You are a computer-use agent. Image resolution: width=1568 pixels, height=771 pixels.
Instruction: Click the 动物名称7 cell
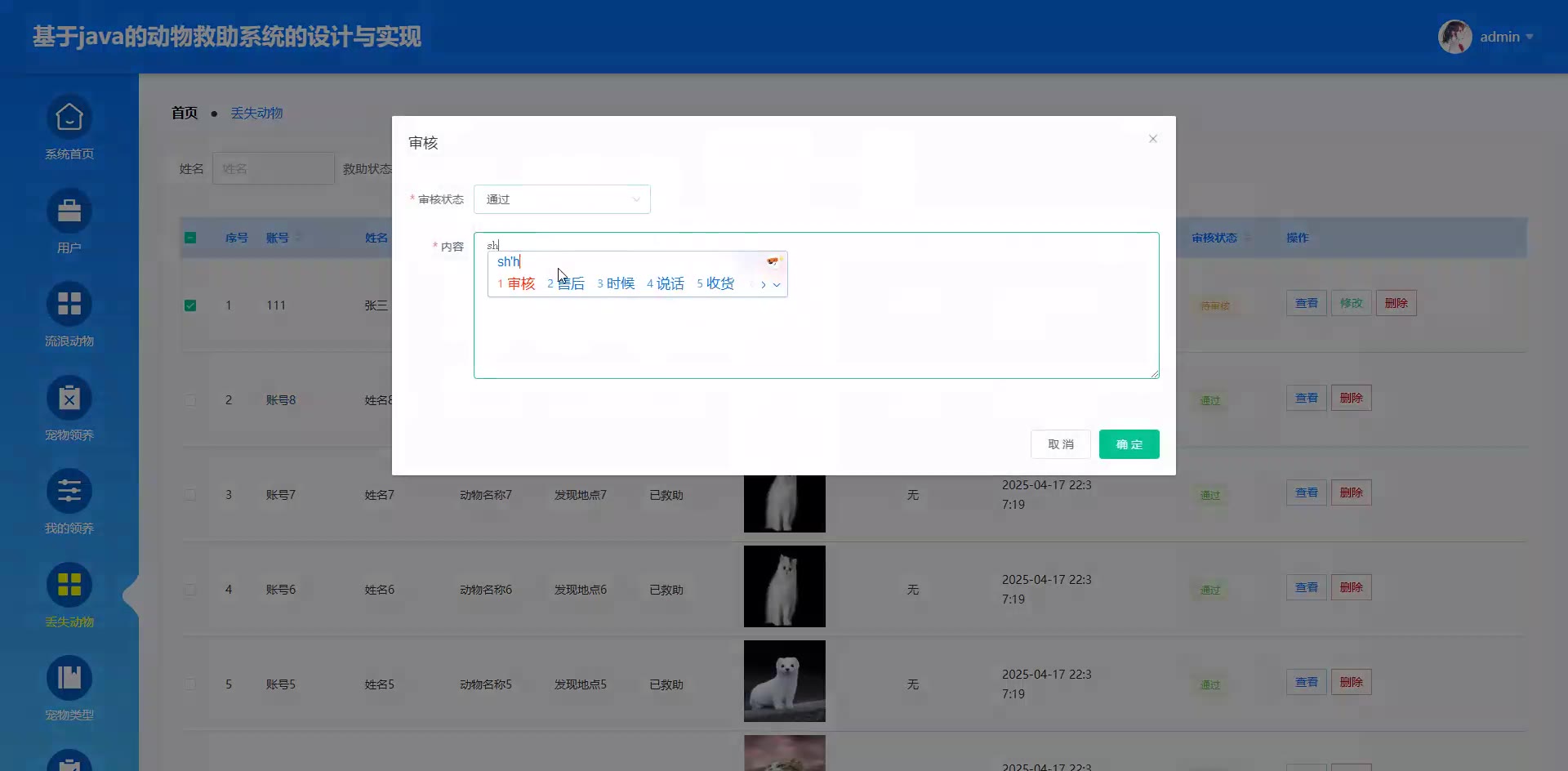[486, 495]
